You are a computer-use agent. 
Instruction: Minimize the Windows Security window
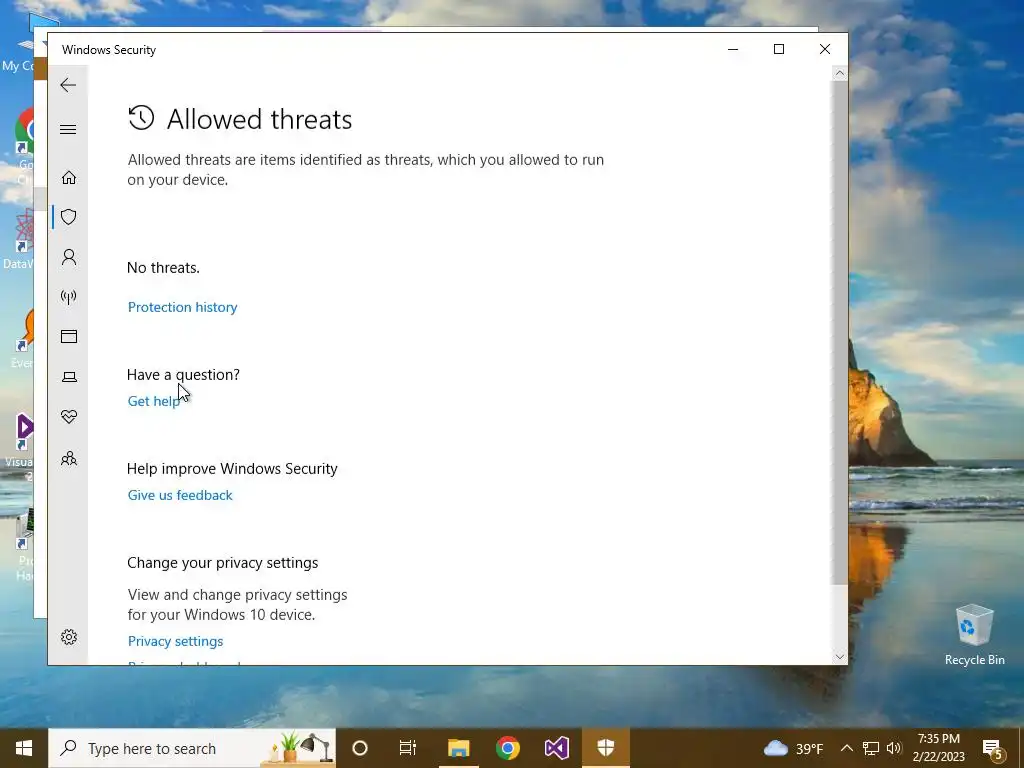coord(733,50)
